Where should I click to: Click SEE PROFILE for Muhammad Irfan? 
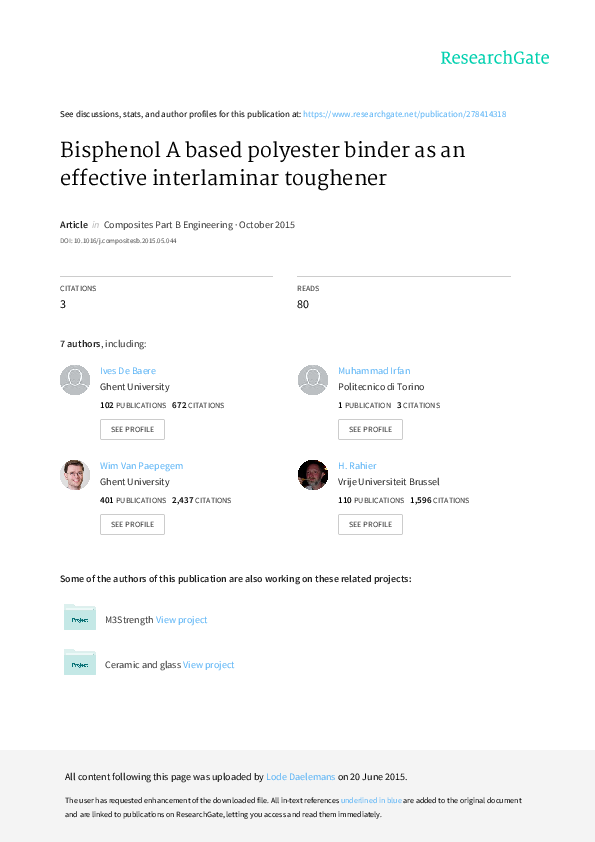370,429
